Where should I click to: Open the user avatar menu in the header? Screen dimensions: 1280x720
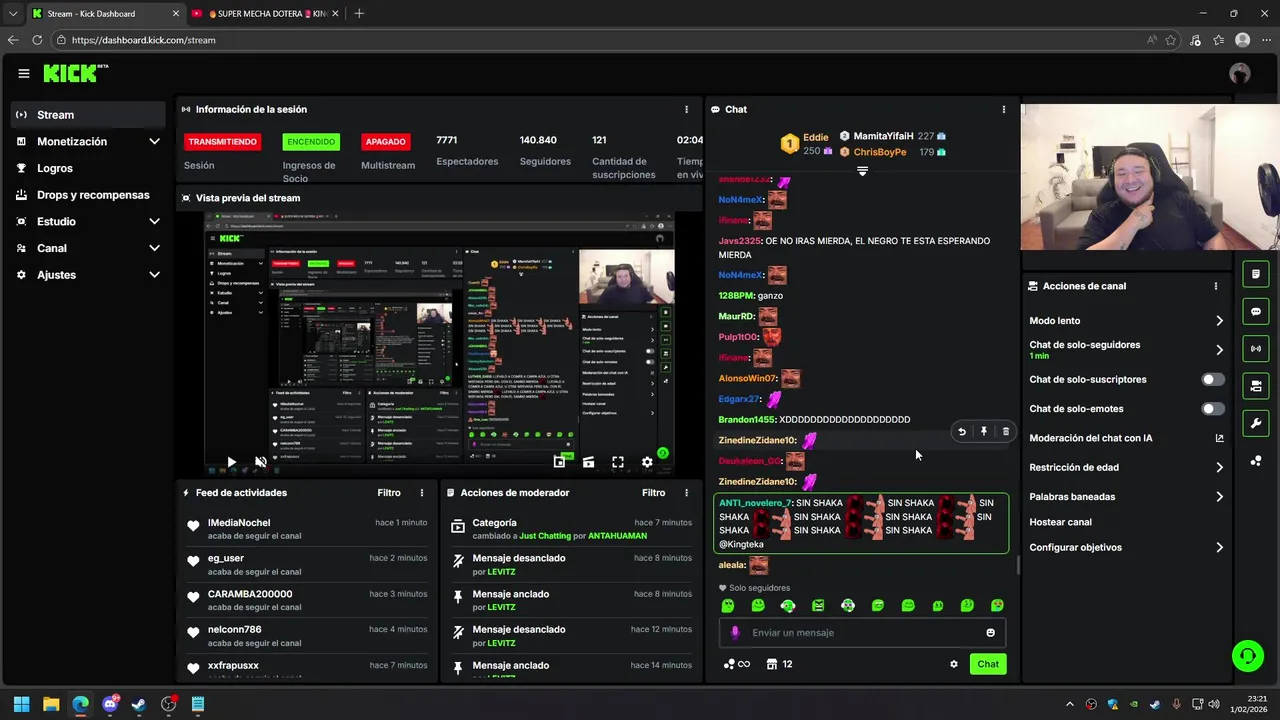[x=1240, y=73]
